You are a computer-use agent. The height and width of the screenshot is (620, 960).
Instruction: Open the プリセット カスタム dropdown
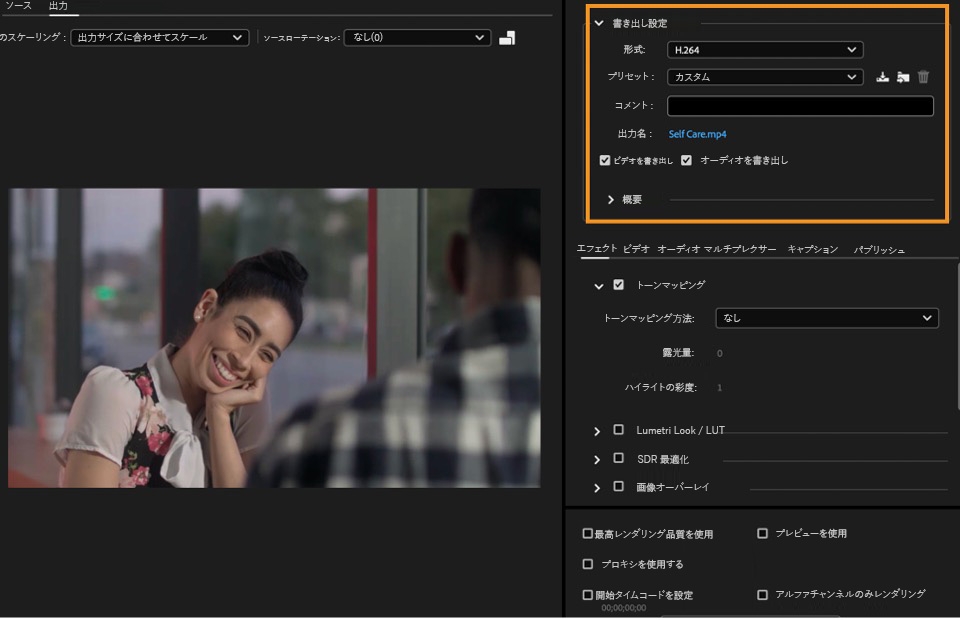[x=766, y=77]
